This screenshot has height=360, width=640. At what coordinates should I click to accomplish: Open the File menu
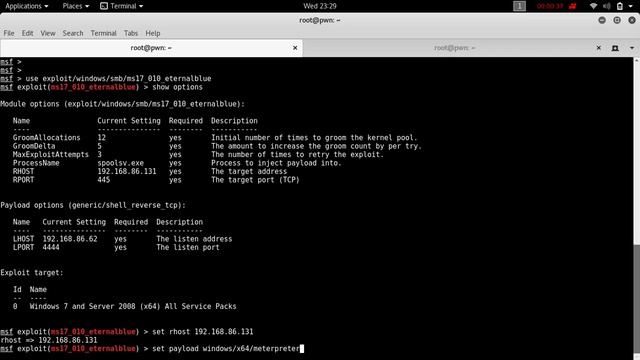[x=9, y=33]
